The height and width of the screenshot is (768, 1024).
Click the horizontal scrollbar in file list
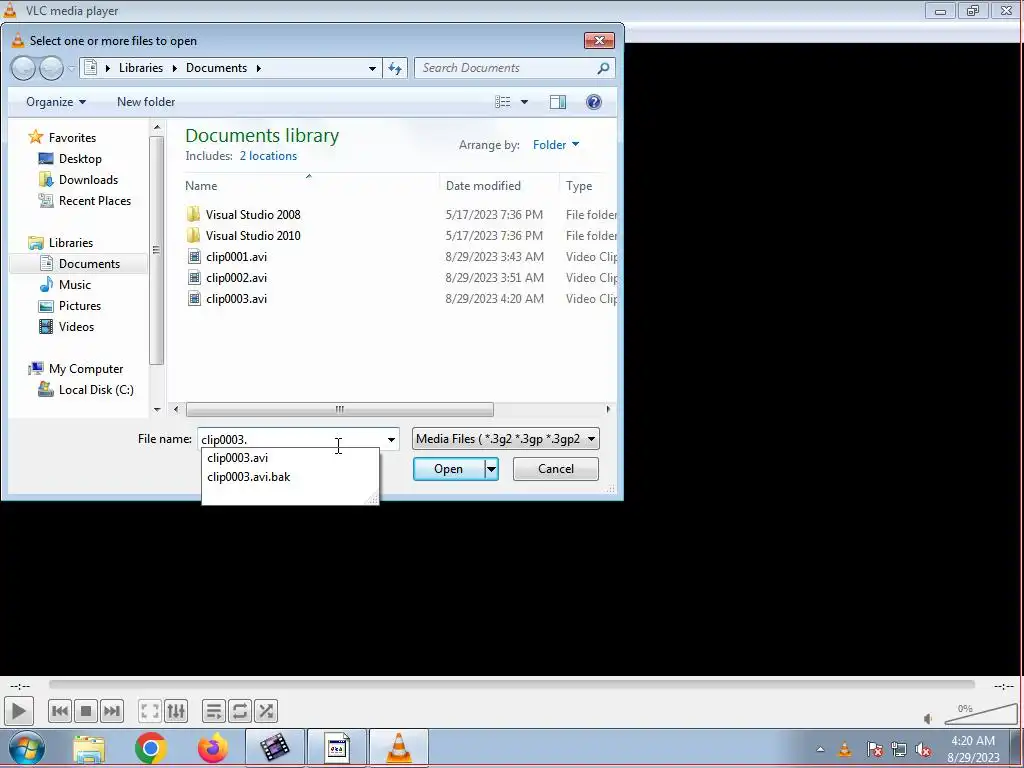coord(340,409)
